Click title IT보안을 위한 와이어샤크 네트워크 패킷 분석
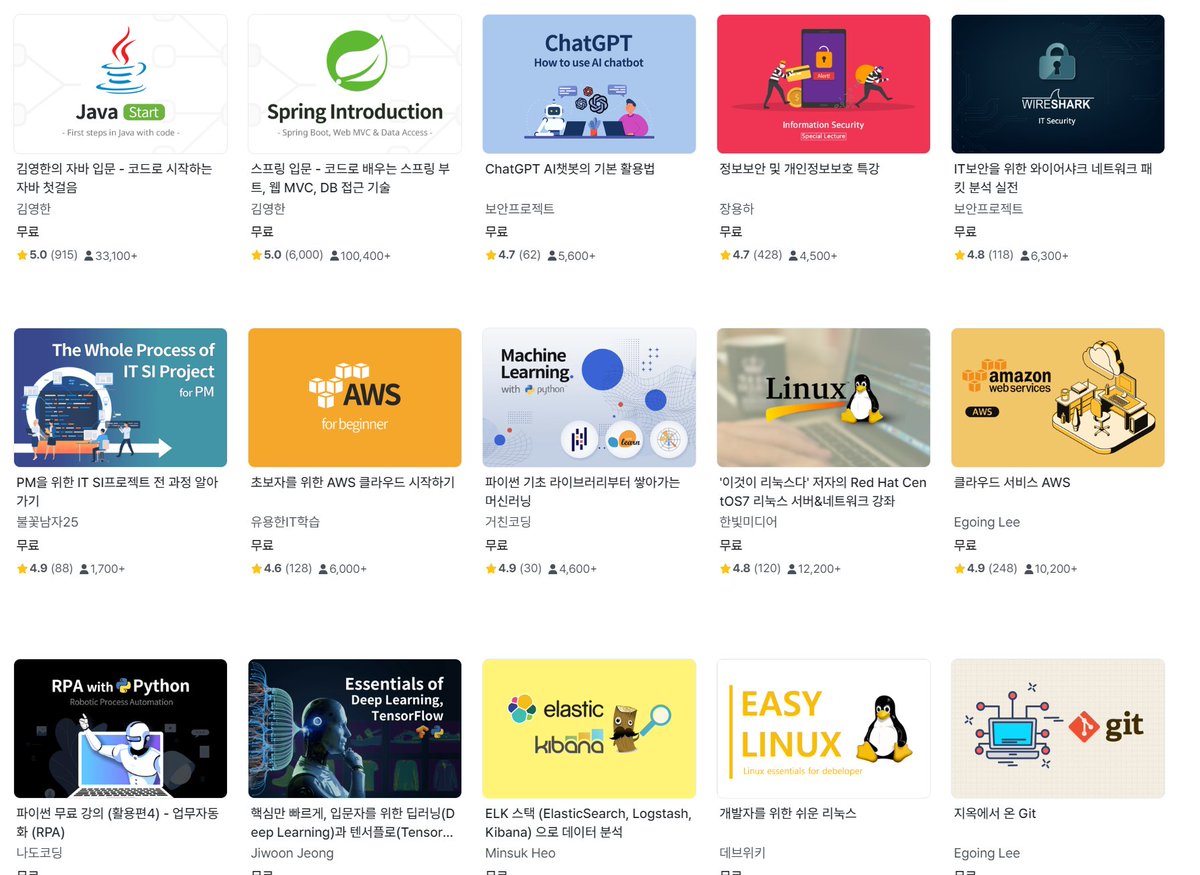 click(x=1054, y=178)
